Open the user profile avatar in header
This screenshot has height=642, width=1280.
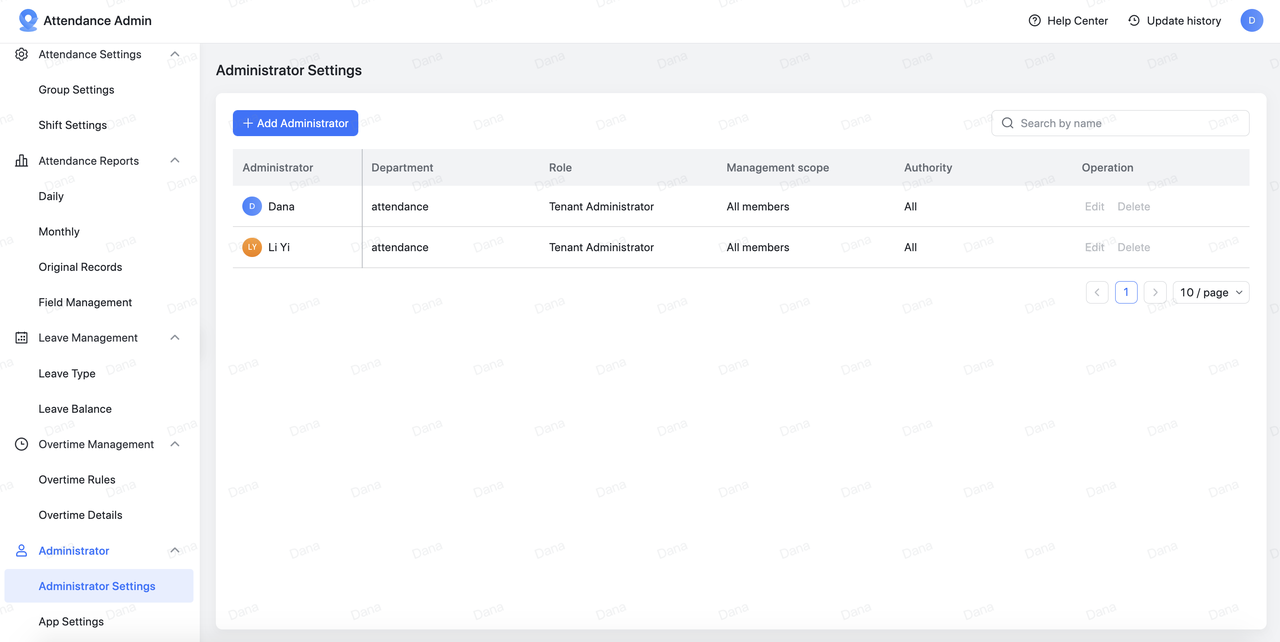1252,21
